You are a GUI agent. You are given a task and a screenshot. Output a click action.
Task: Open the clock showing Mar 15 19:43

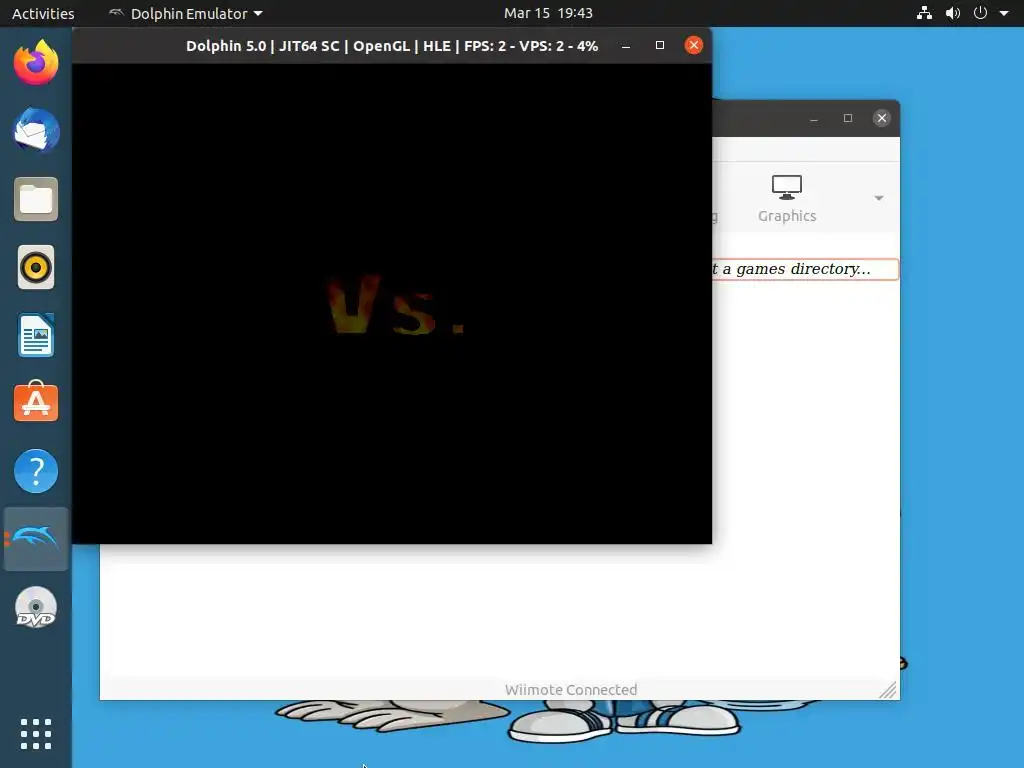[548, 13]
